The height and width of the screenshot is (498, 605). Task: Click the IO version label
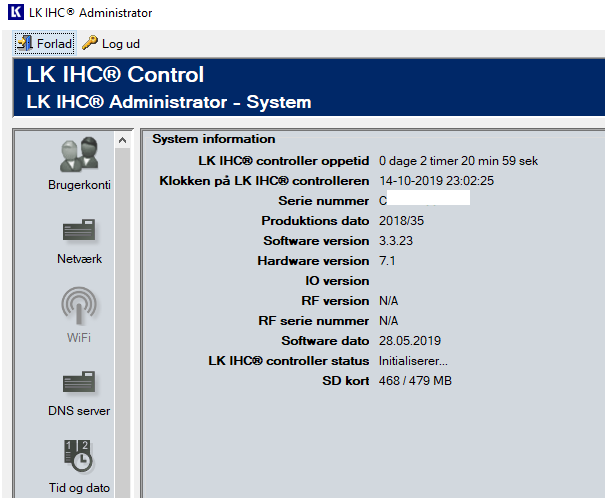click(337, 281)
